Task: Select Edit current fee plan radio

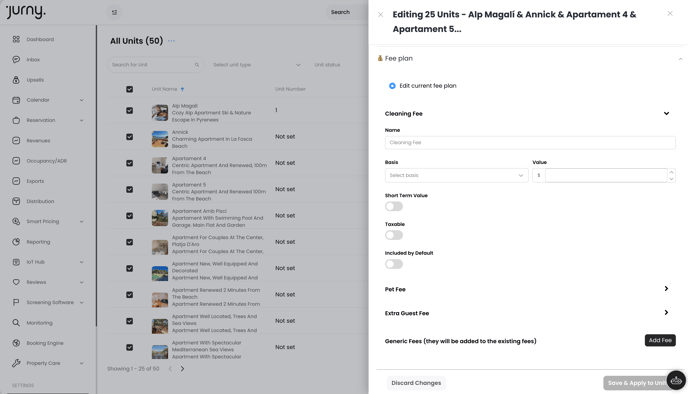Action: [x=392, y=86]
